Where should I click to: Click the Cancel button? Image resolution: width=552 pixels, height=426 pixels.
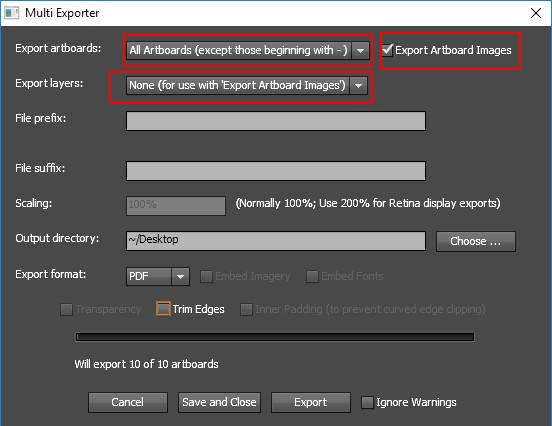click(x=128, y=402)
